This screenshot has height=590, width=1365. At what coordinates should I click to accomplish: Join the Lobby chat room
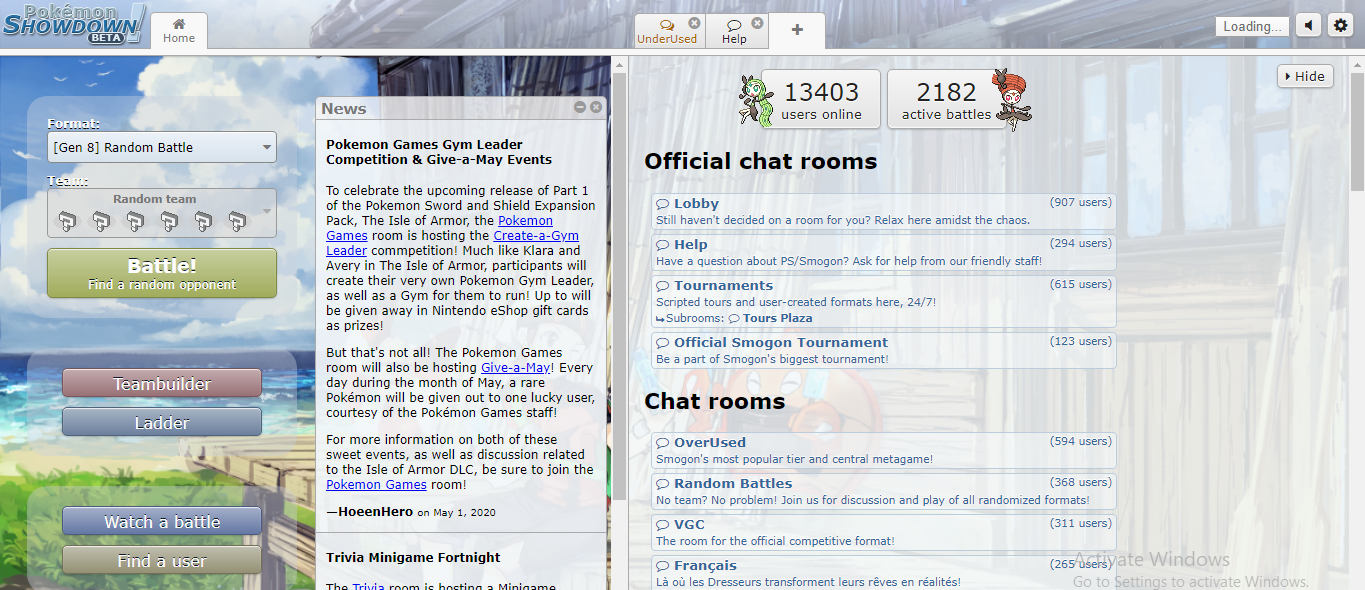point(884,211)
